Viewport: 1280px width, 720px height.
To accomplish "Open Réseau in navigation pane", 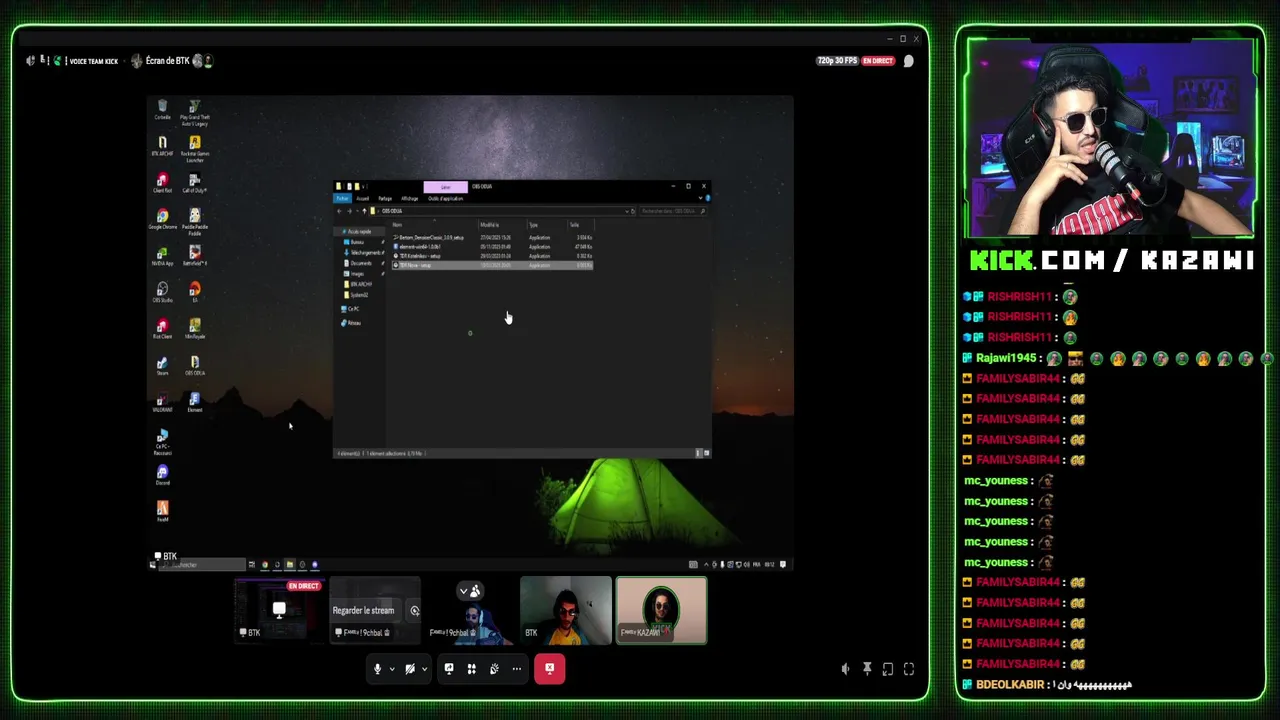I will [x=353, y=323].
